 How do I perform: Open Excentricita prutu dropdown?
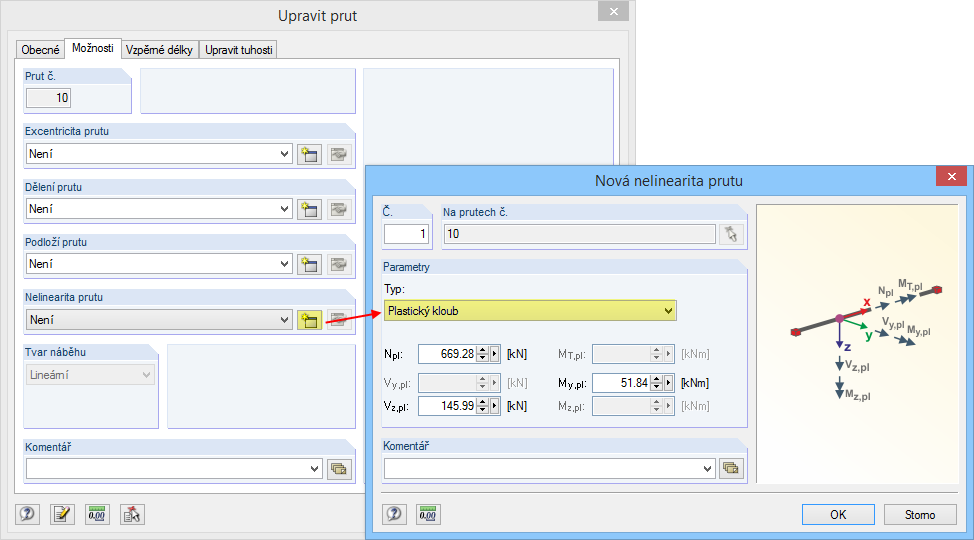coord(284,154)
